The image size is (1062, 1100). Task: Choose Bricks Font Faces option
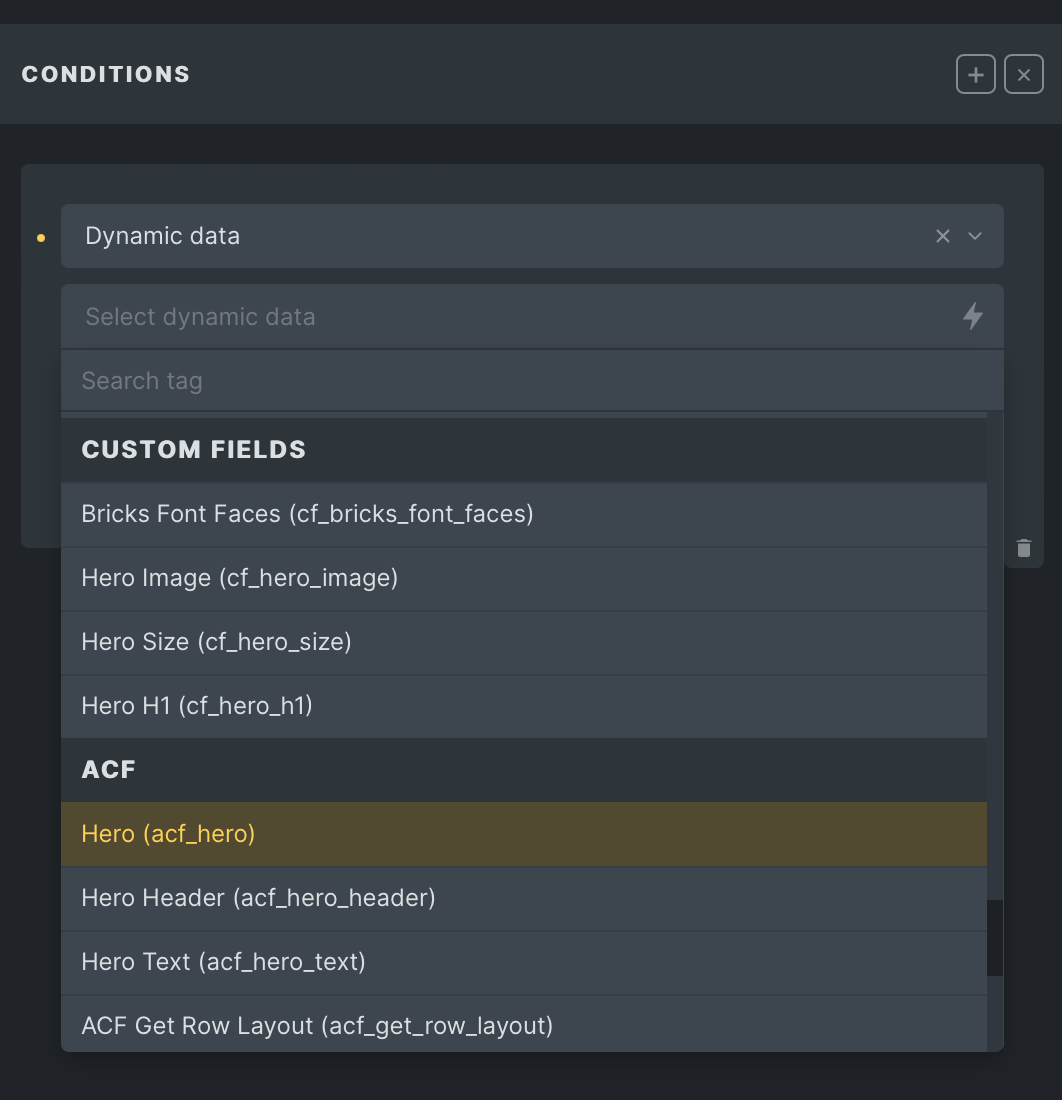coord(524,514)
